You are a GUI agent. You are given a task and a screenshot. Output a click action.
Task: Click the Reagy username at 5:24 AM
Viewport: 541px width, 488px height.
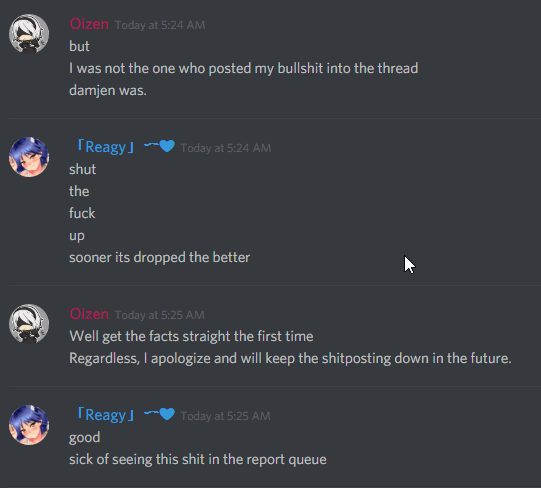coord(105,147)
